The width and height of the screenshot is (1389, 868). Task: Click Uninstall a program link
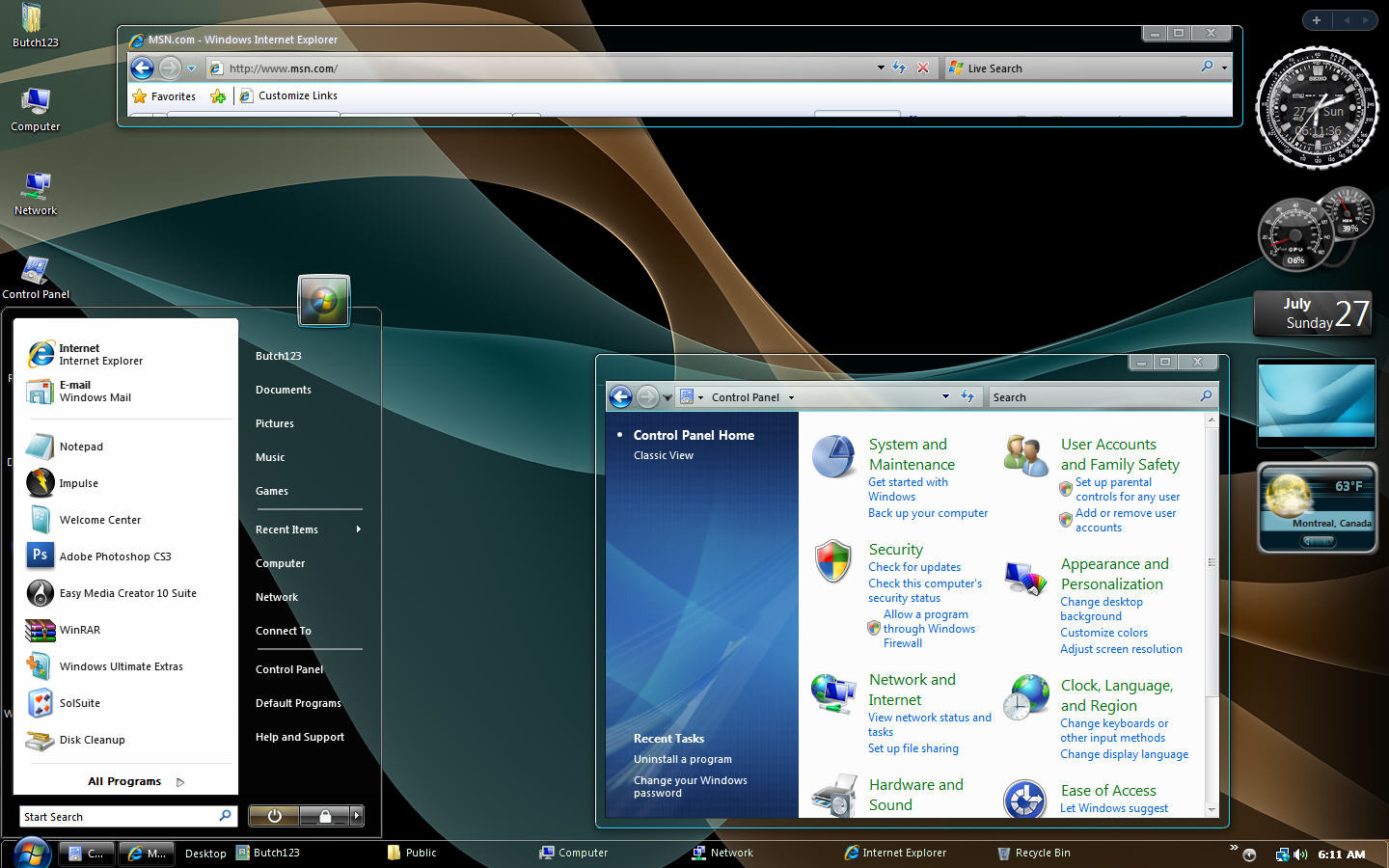point(683,759)
